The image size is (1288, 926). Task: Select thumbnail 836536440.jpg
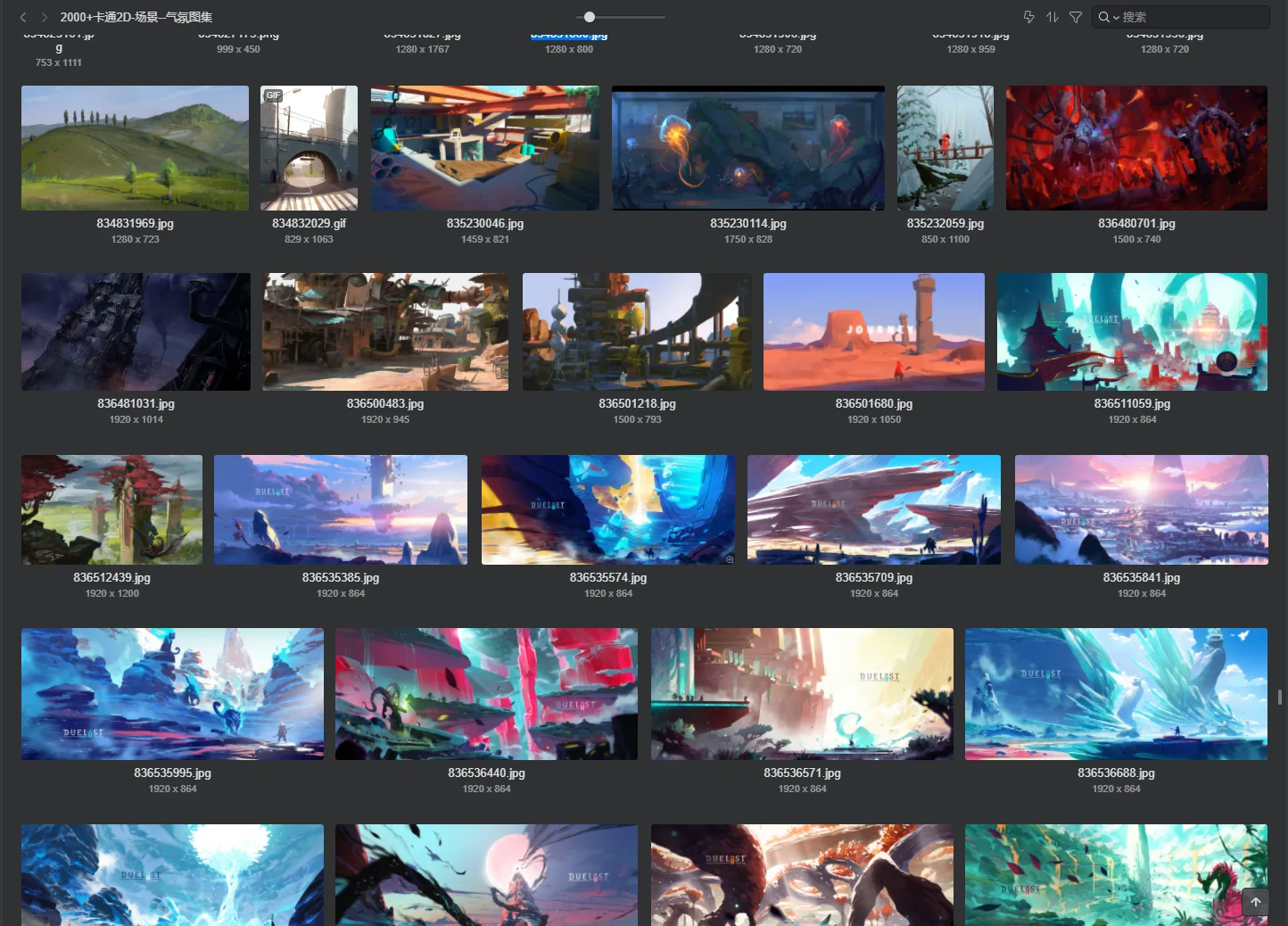pos(486,694)
